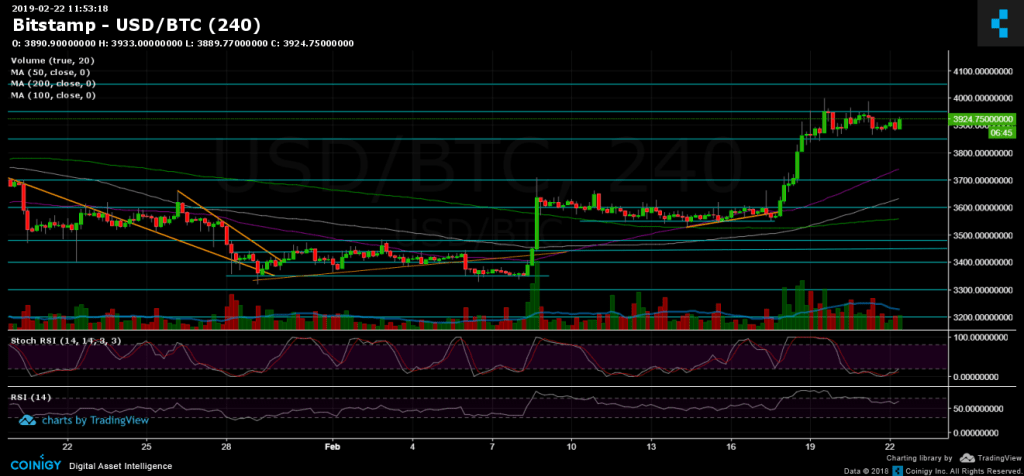Click the timestamp '2019-02-22 11:53:18'
This screenshot has height=476, width=1024.
tap(60, 8)
